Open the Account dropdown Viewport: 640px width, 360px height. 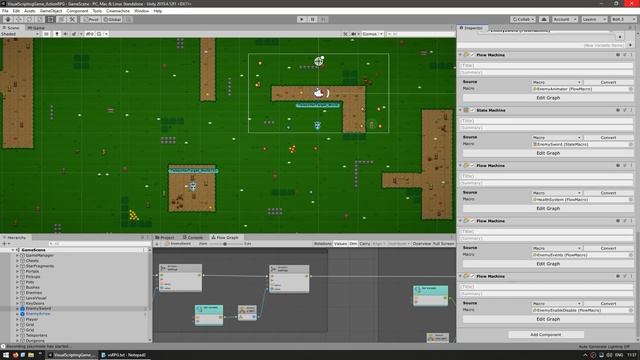click(x=564, y=19)
